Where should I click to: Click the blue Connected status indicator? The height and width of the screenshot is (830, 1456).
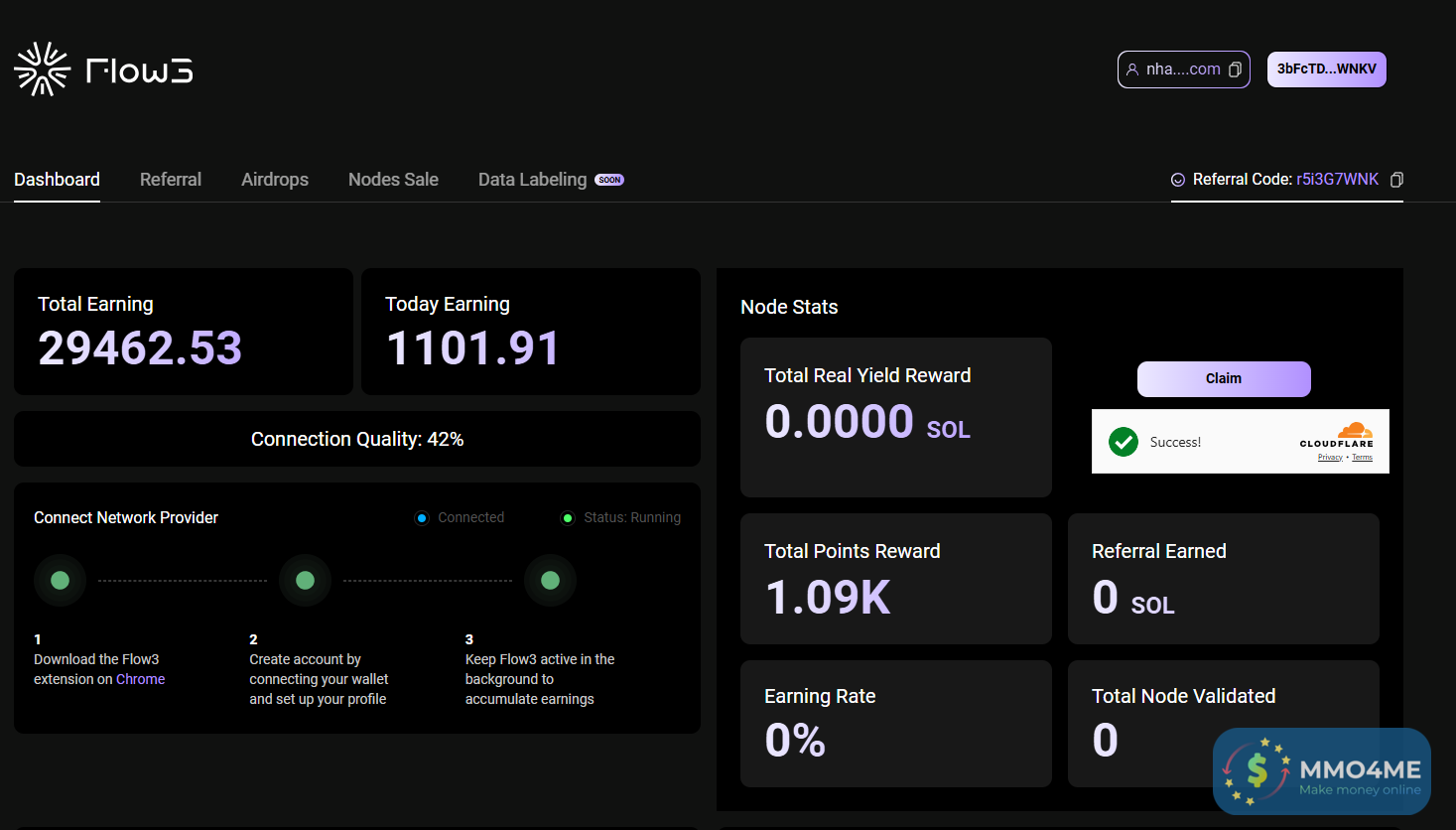pos(422,518)
